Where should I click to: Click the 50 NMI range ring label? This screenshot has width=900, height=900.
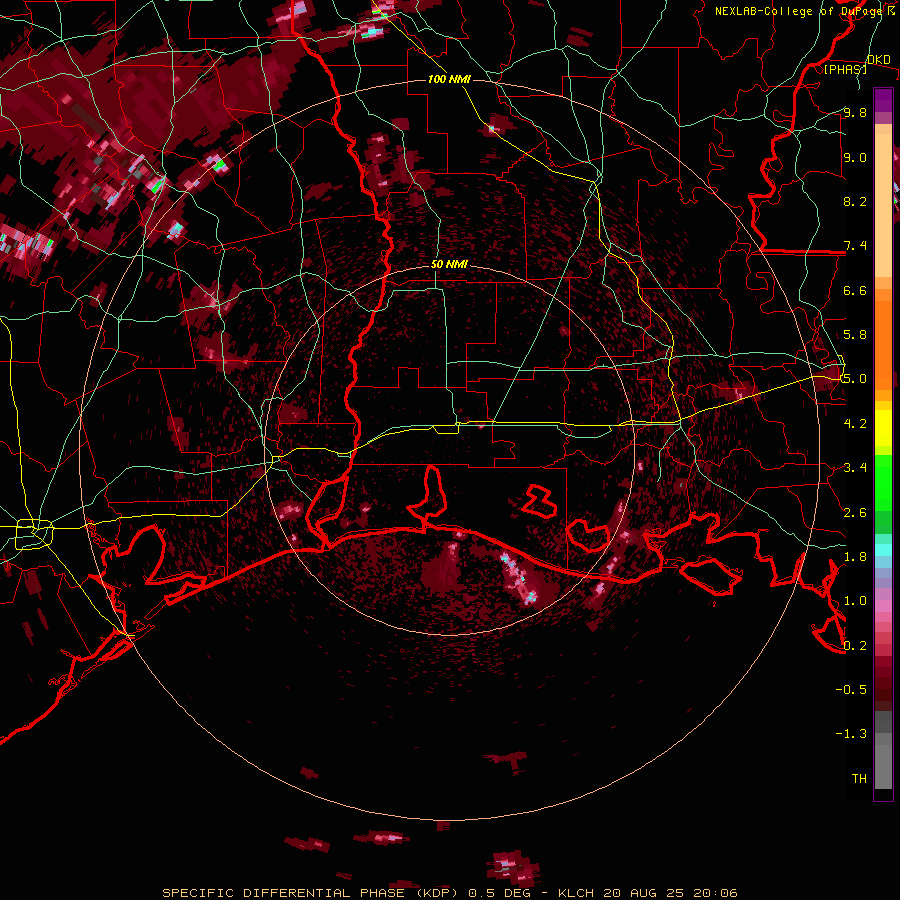pos(449,265)
